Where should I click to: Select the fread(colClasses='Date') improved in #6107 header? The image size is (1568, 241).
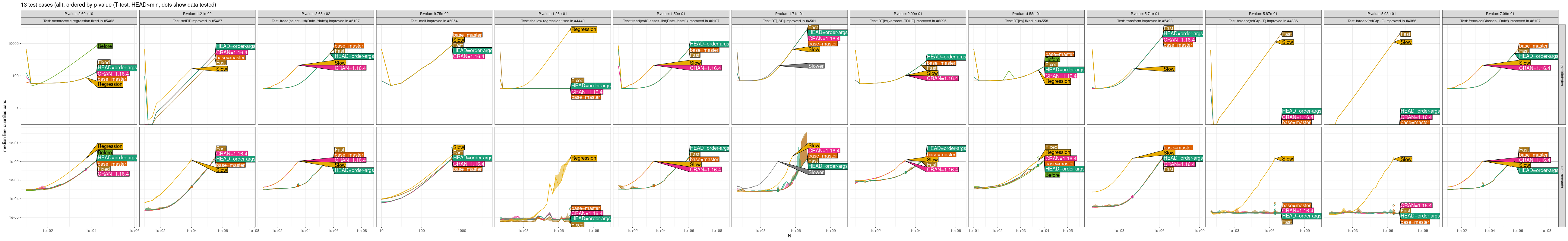(x=1499, y=21)
